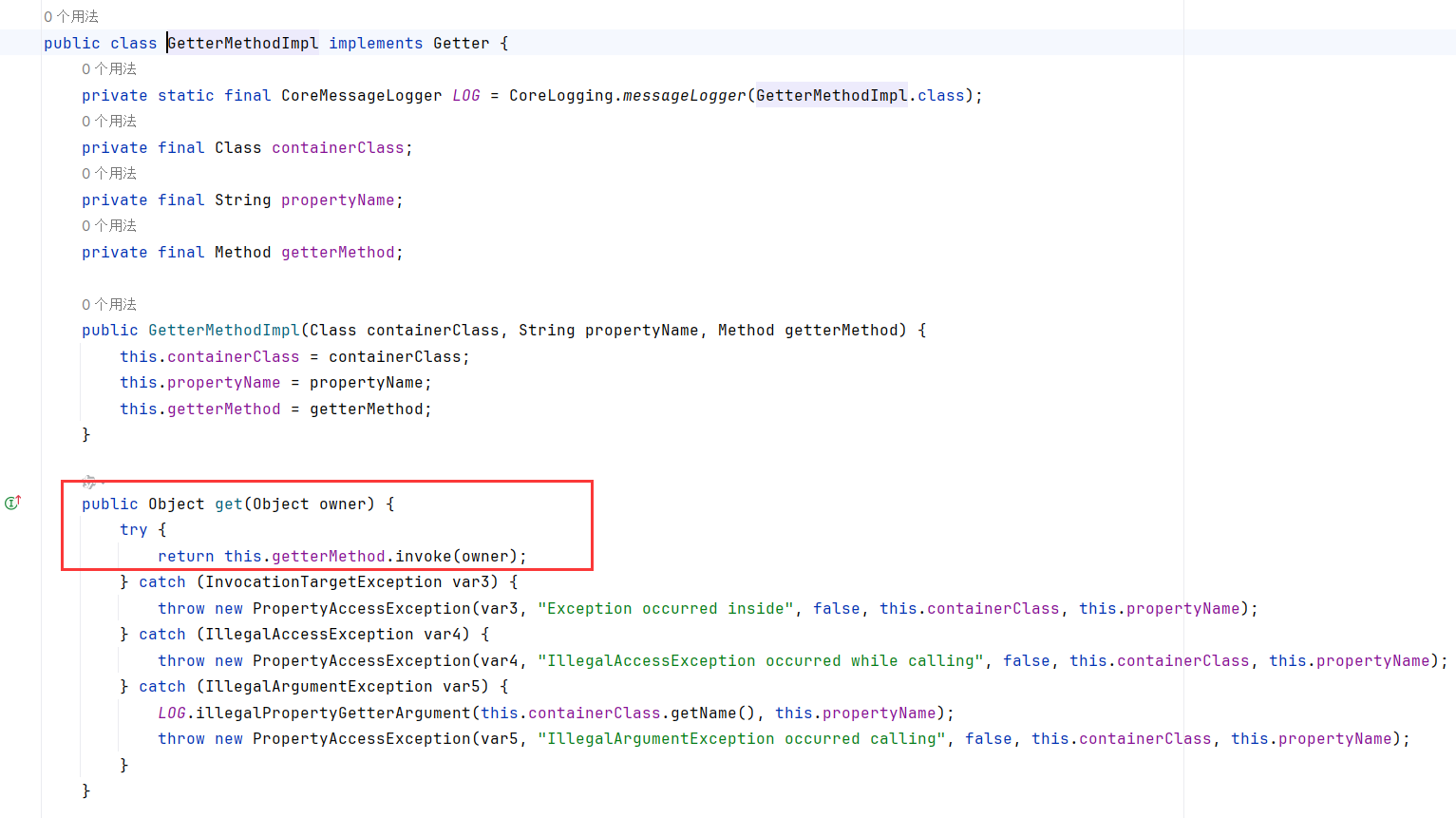Image resolution: width=1456 pixels, height=818 pixels.
Task: Click IllegalArgumentException in the third catch clause
Action: click(x=318, y=687)
